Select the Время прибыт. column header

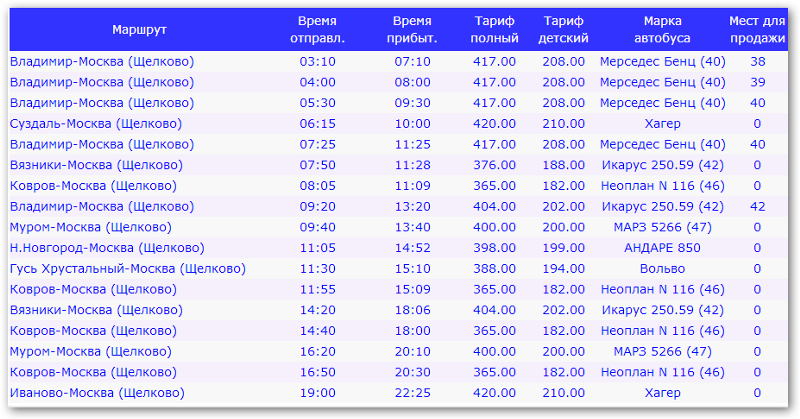click(412, 30)
